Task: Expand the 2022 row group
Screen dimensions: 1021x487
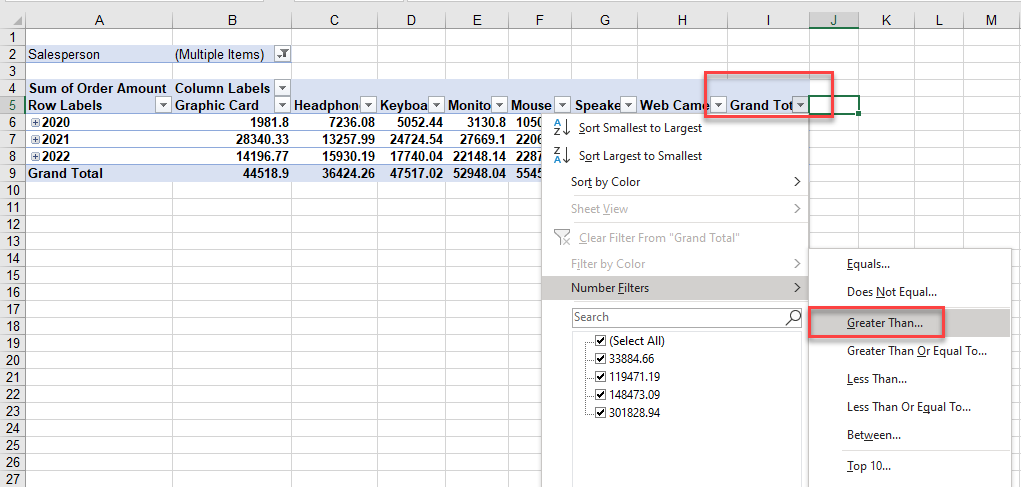Action: pos(35,156)
